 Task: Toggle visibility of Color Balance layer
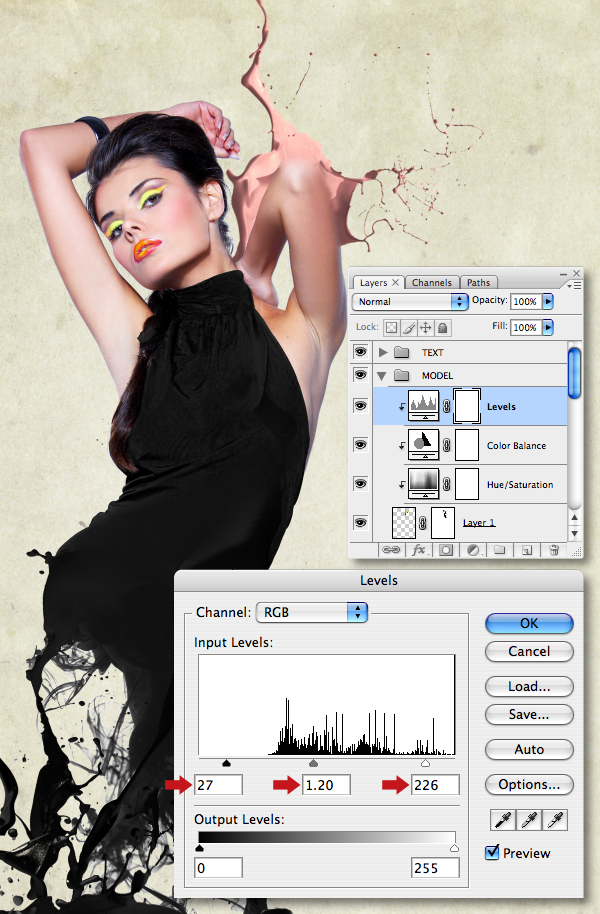coord(361,445)
